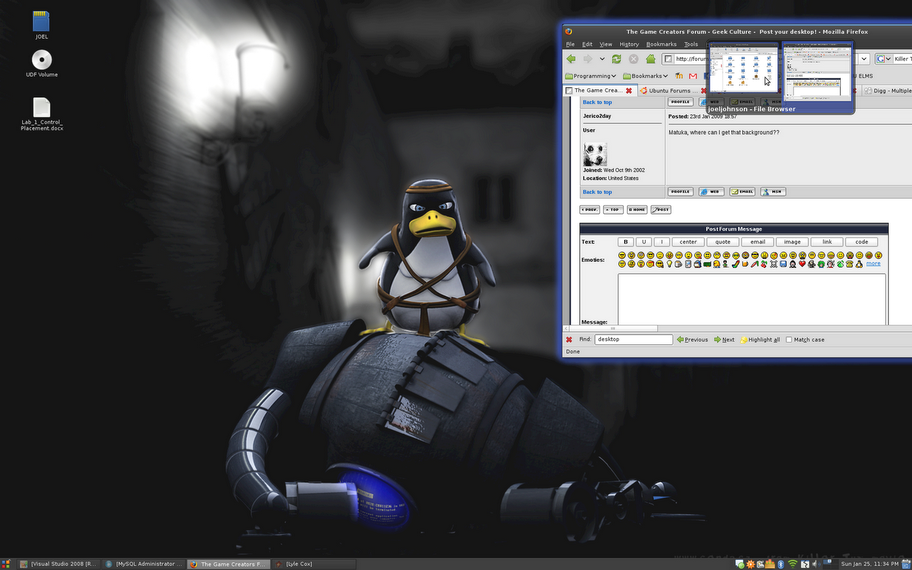
Task: Click the bookmark icon left of Gmail
Action: (x=679, y=76)
